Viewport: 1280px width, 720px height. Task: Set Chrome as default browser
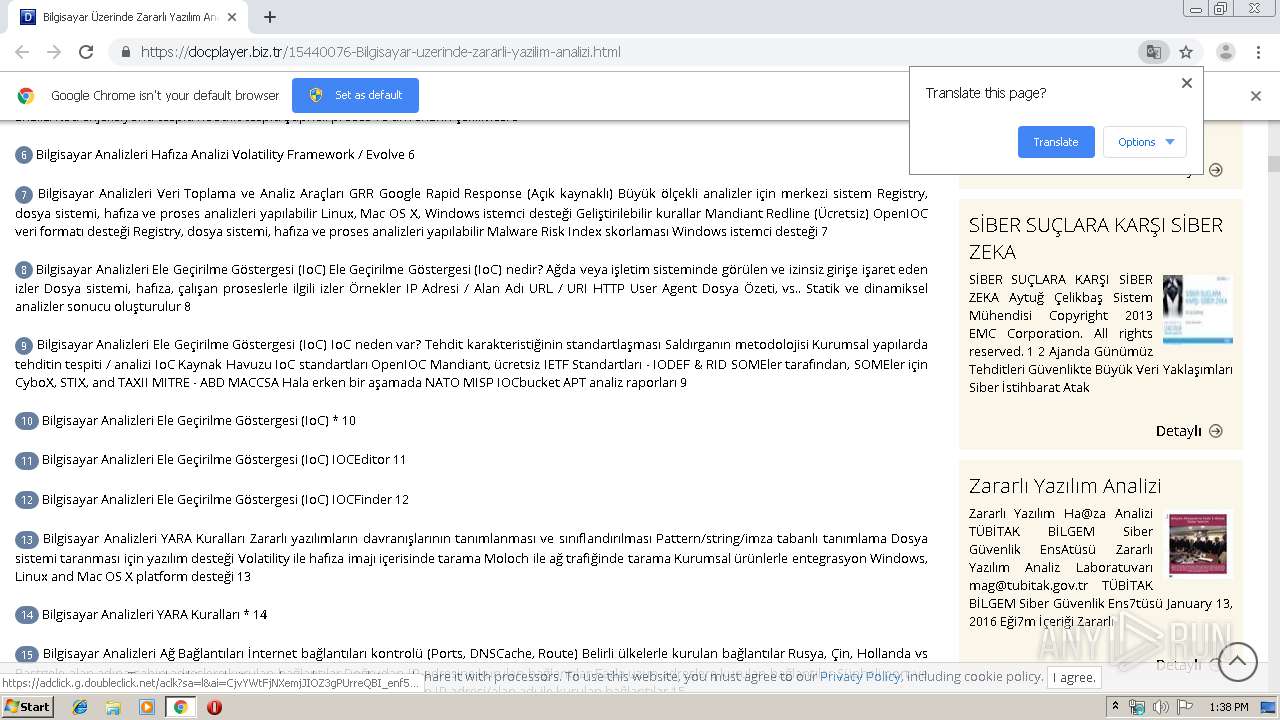[355, 95]
